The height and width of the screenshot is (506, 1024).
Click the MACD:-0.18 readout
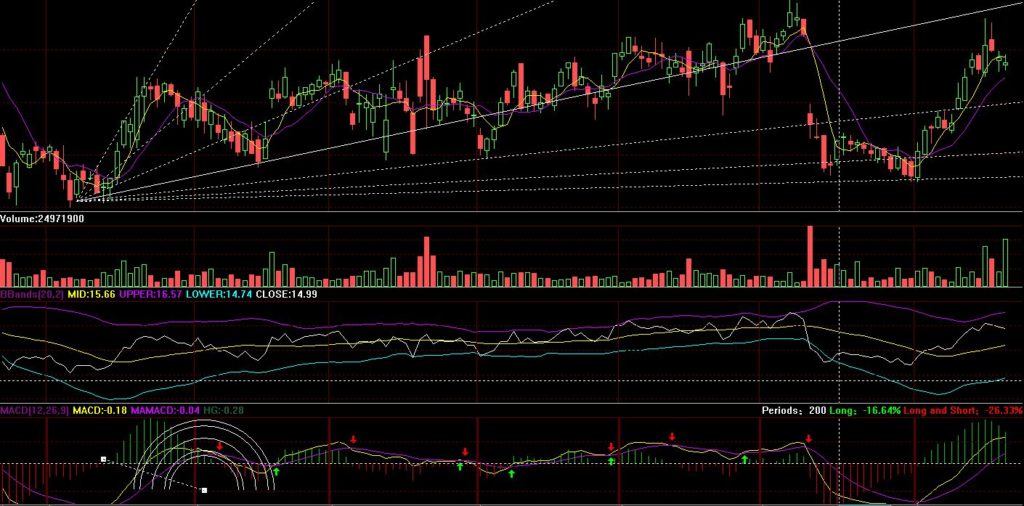click(x=100, y=411)
